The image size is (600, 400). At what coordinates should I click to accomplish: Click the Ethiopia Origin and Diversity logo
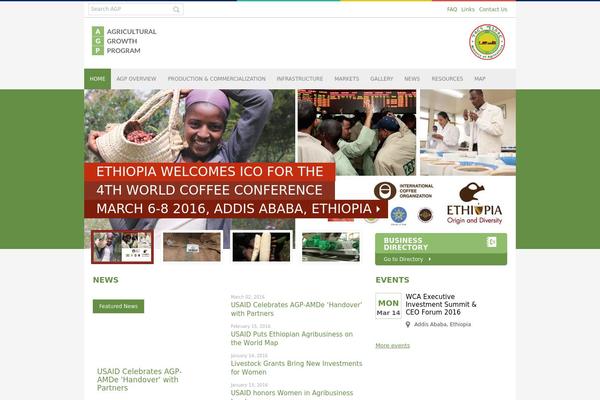(474, 203)
